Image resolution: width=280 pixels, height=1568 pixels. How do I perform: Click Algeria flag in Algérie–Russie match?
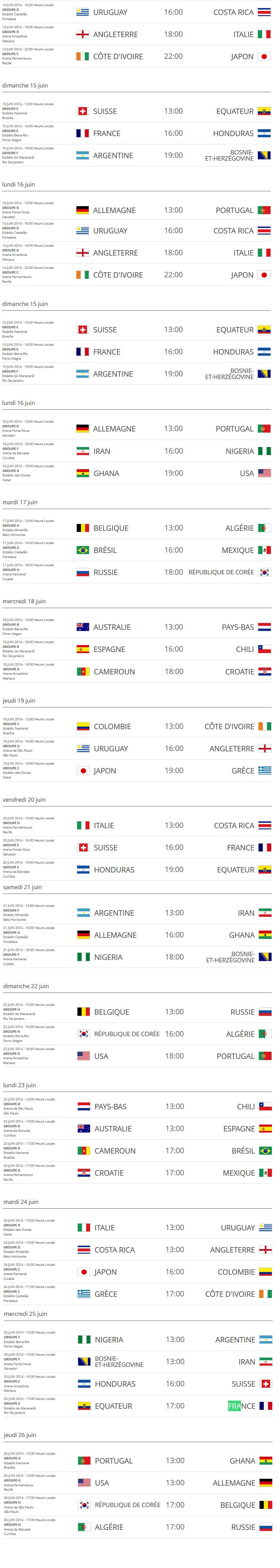pos(84,1526)
